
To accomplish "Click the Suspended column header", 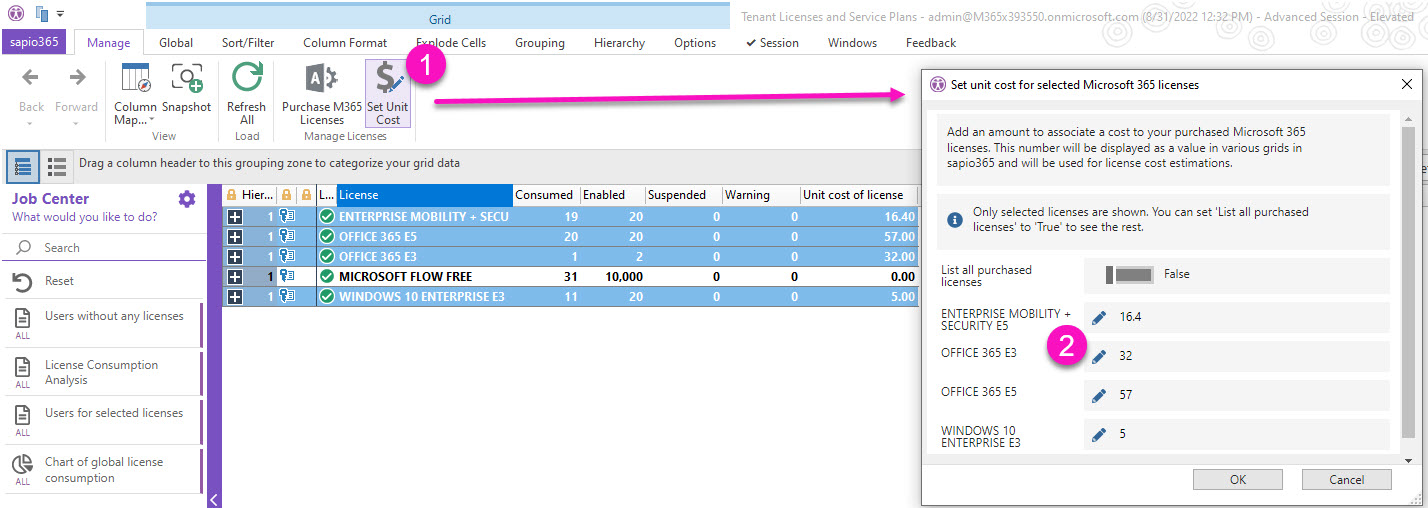I will coord(682,195).
